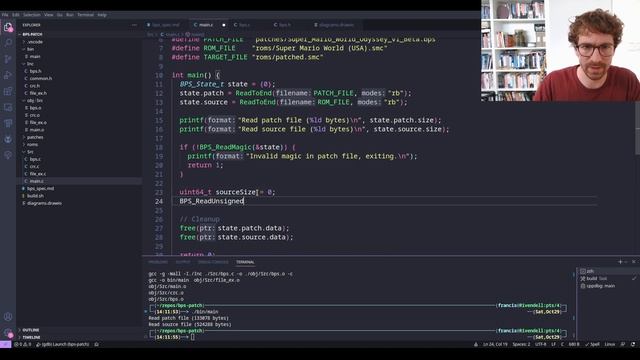Open file_ex.h in the file tree

(80, 93)
